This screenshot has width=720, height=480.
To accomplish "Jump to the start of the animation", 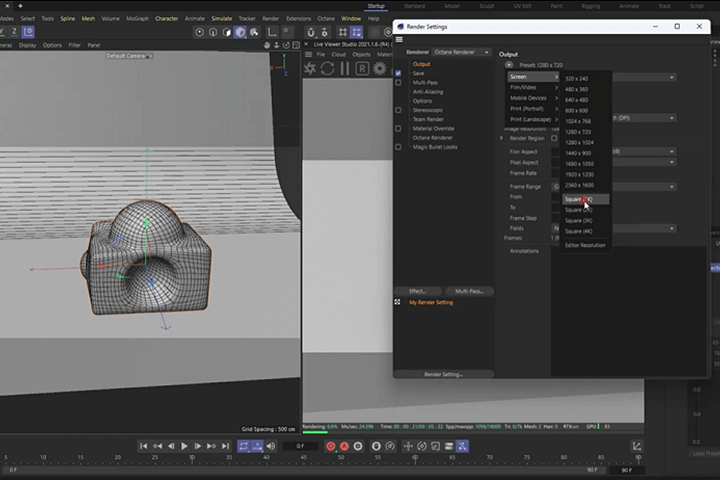I will pyautogui.click(x=144, y=446).
